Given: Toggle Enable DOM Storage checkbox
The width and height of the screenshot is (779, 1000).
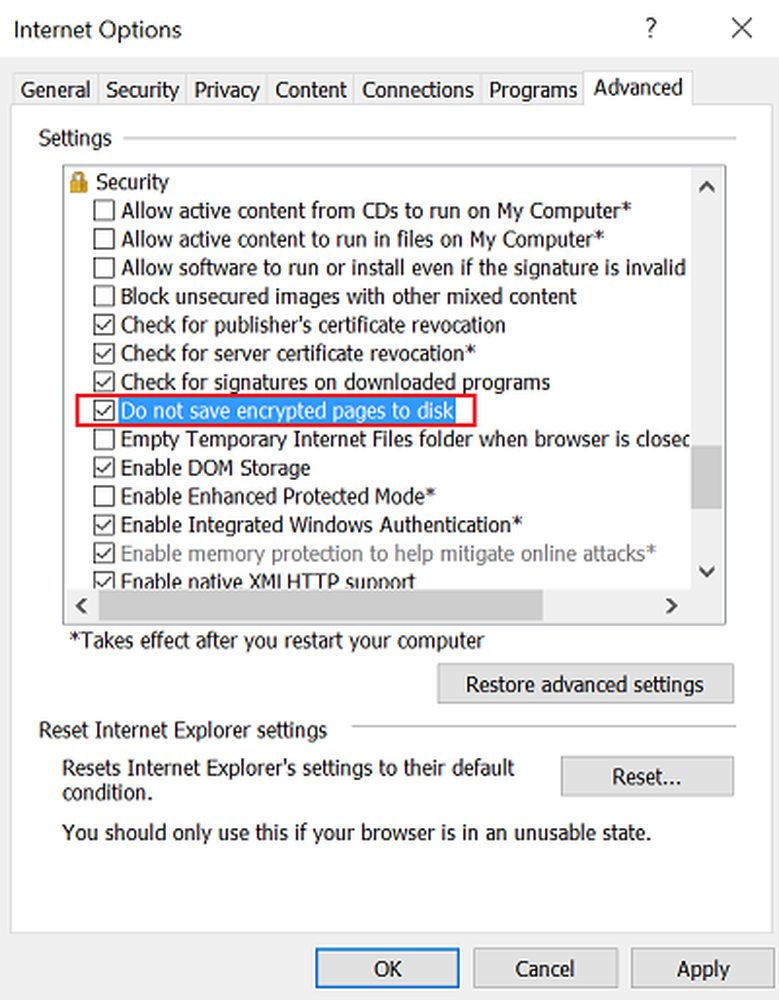Looking at the screenshot, I should tap(104, 468).
